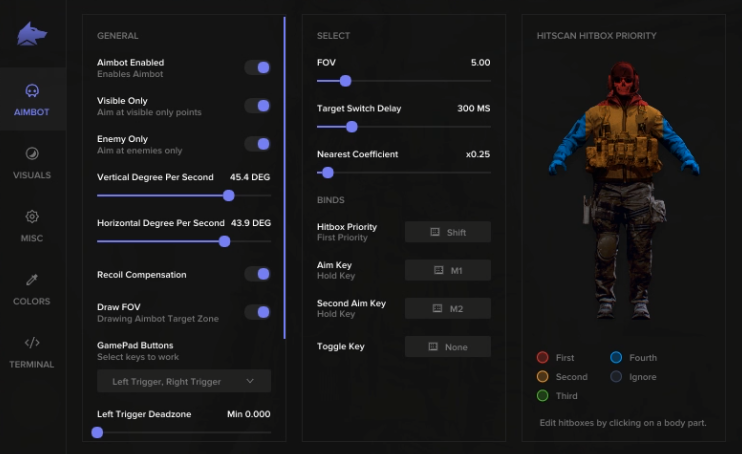Viewport: 742px width, 454px height.
Task: Toggle the Recoil Compensation switch
Action: pos(258,274)
